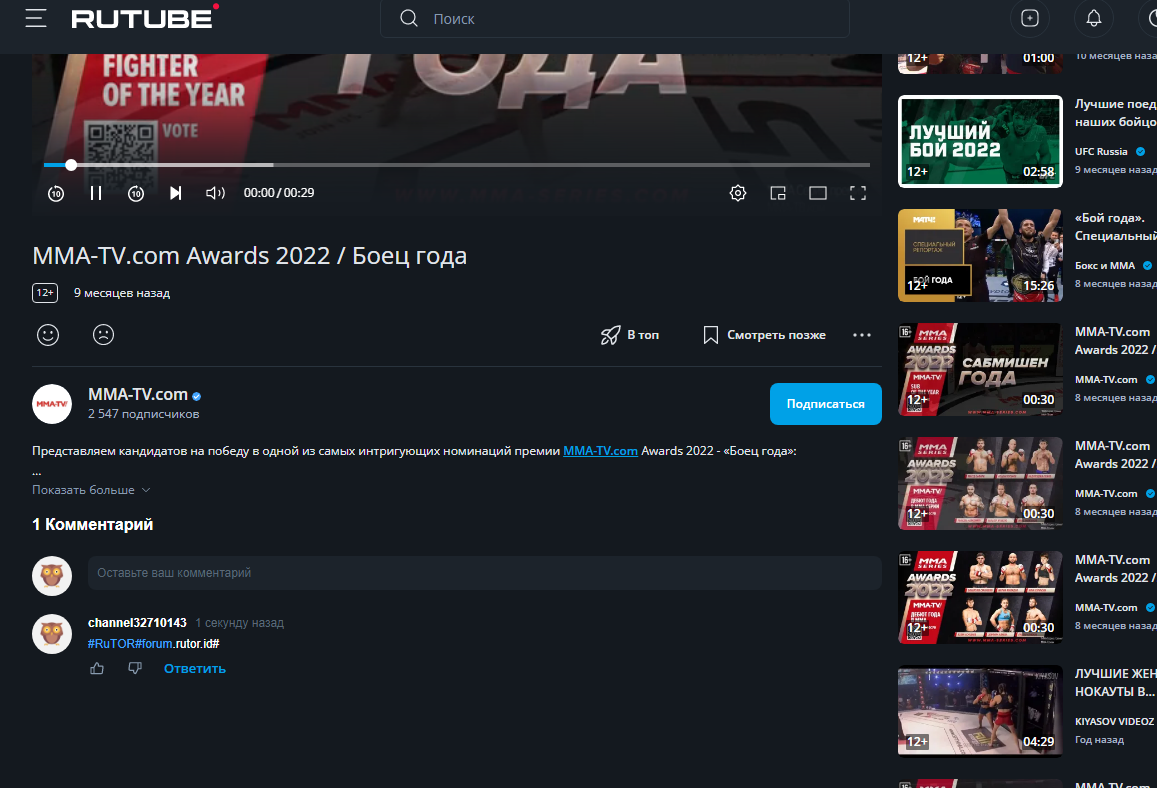Viewport: 1157px width, 788px height.
Task: Expand description with Показать больше
Action: 91,490
